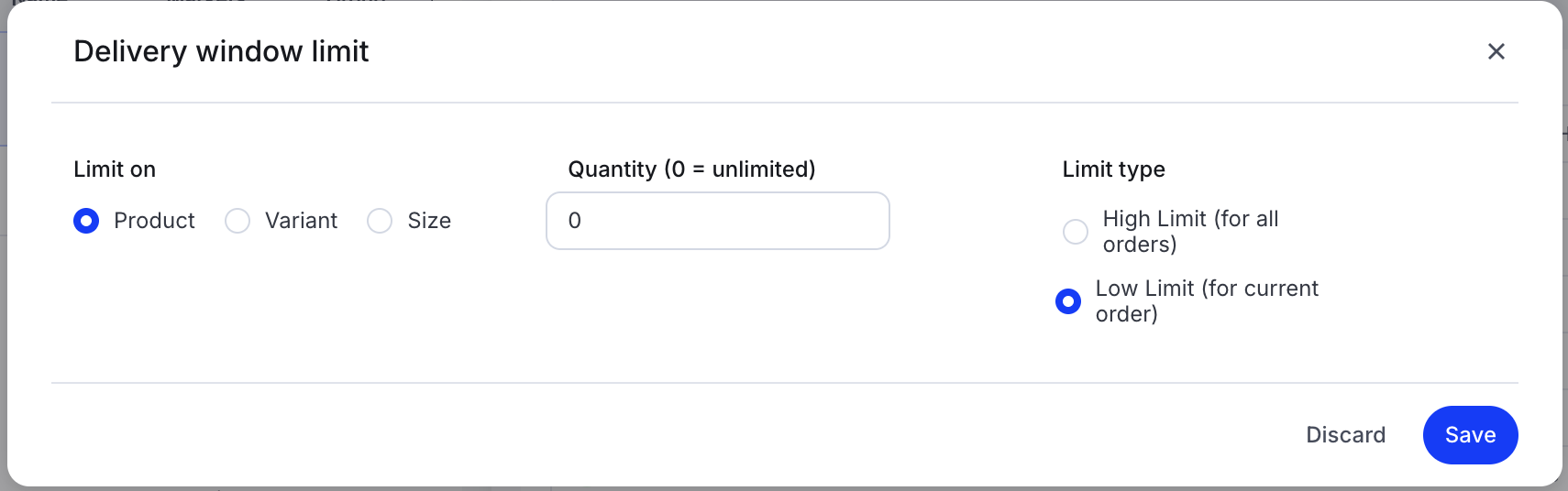This screenshot has height=491, width=1568.
Task: Click the "Quantity (0 = unlimited)" label
Action: point(691,169)
